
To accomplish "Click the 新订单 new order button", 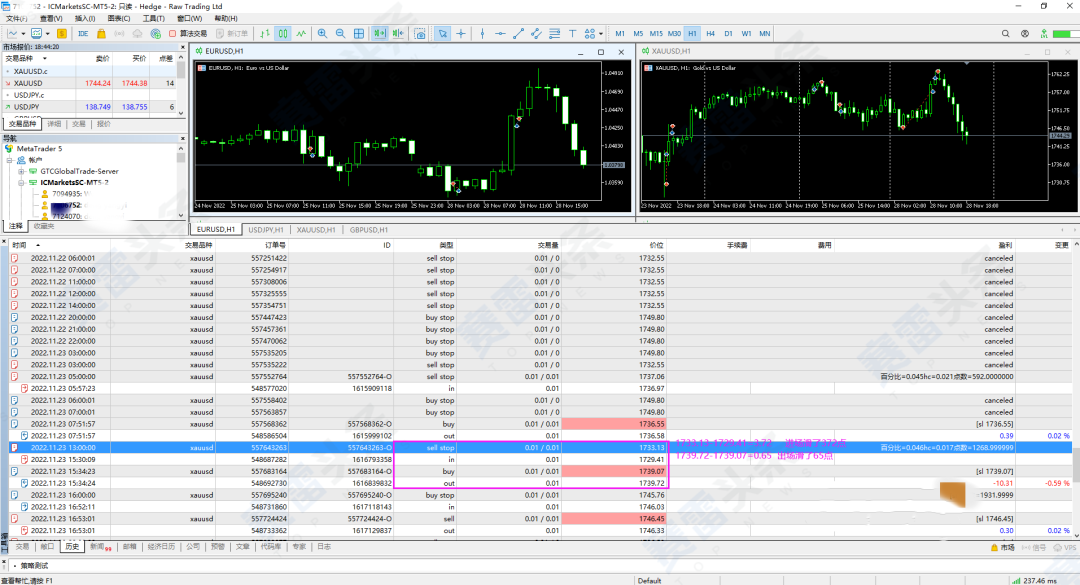I will [232, 33].
